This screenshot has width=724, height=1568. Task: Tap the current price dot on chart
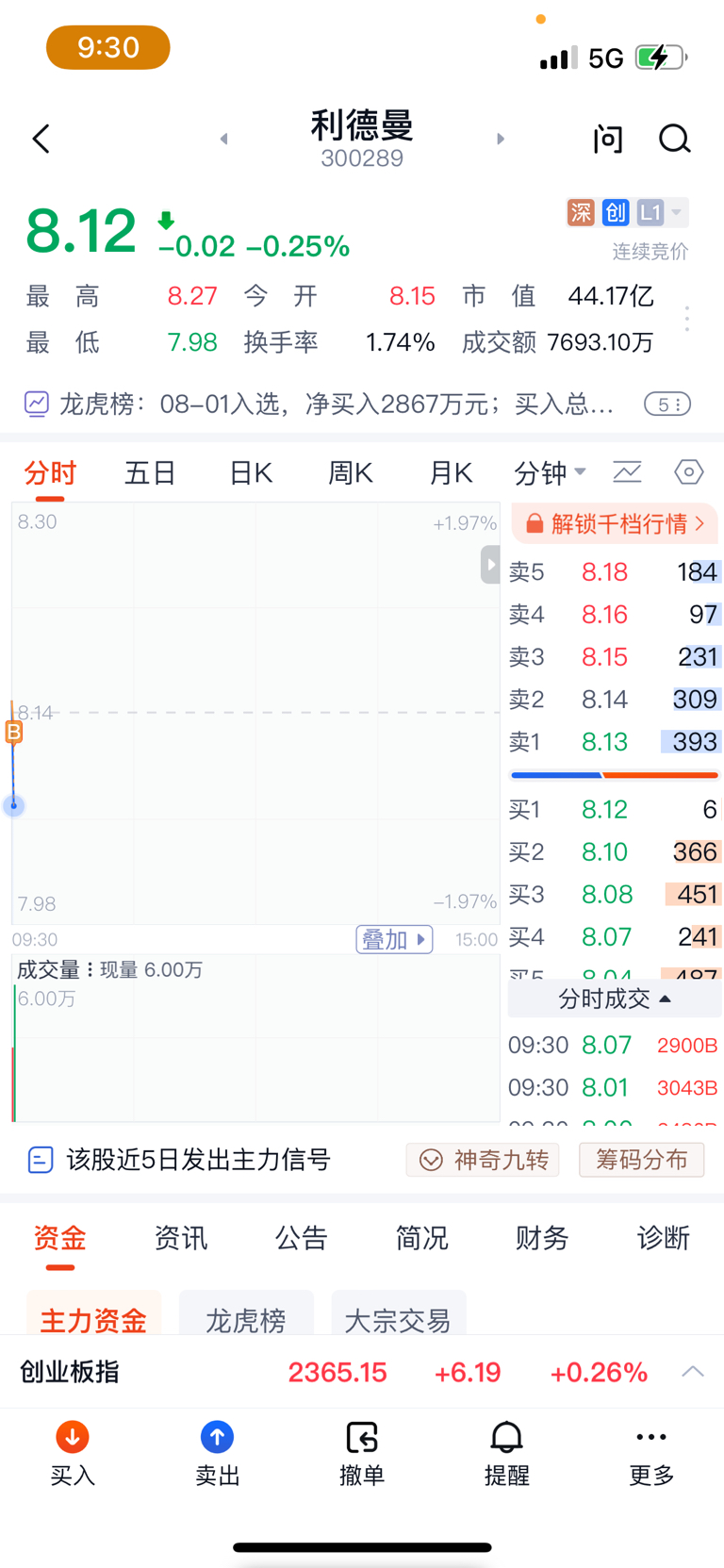tap(13, 805)
